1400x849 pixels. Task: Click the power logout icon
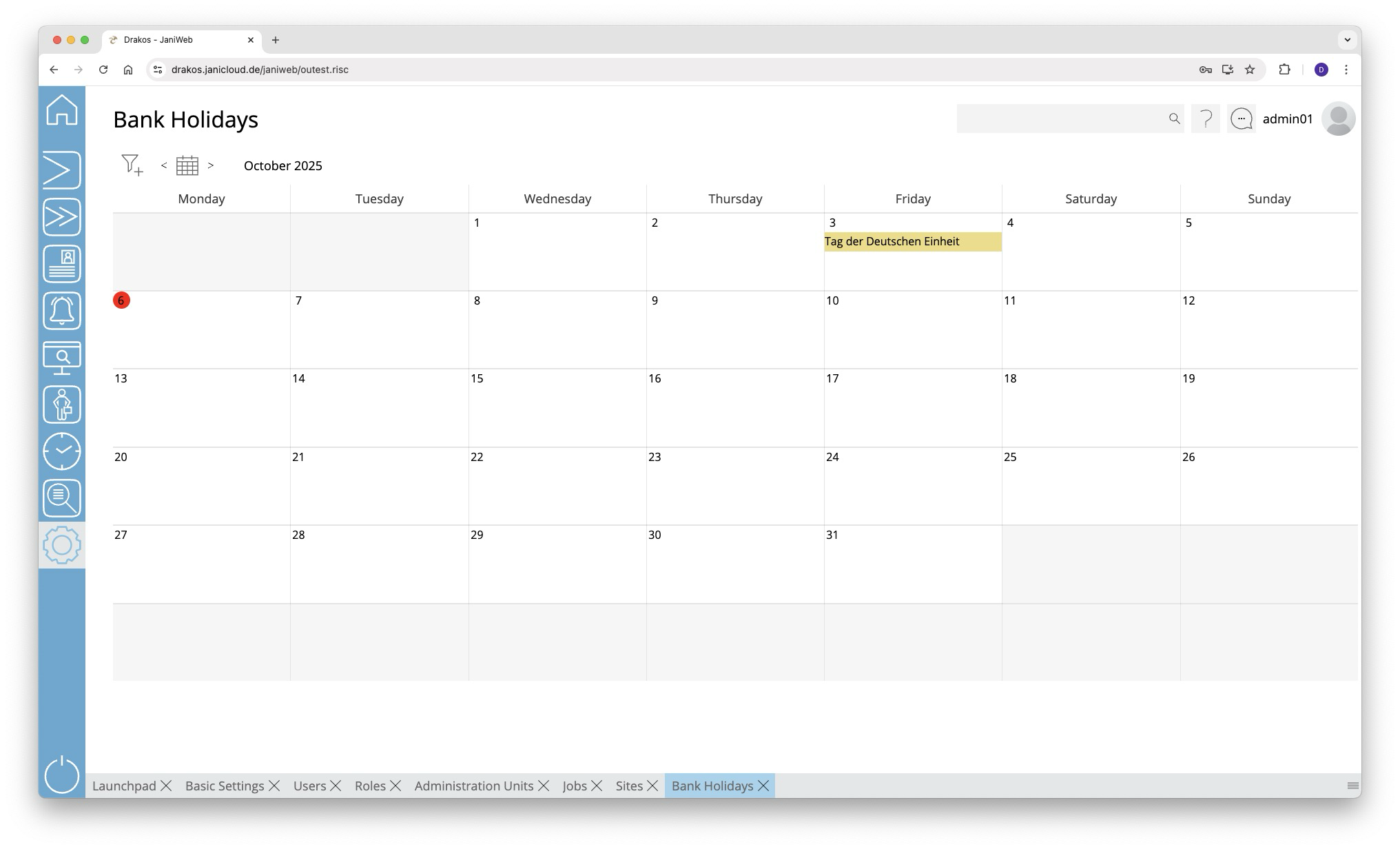point(62,775)
